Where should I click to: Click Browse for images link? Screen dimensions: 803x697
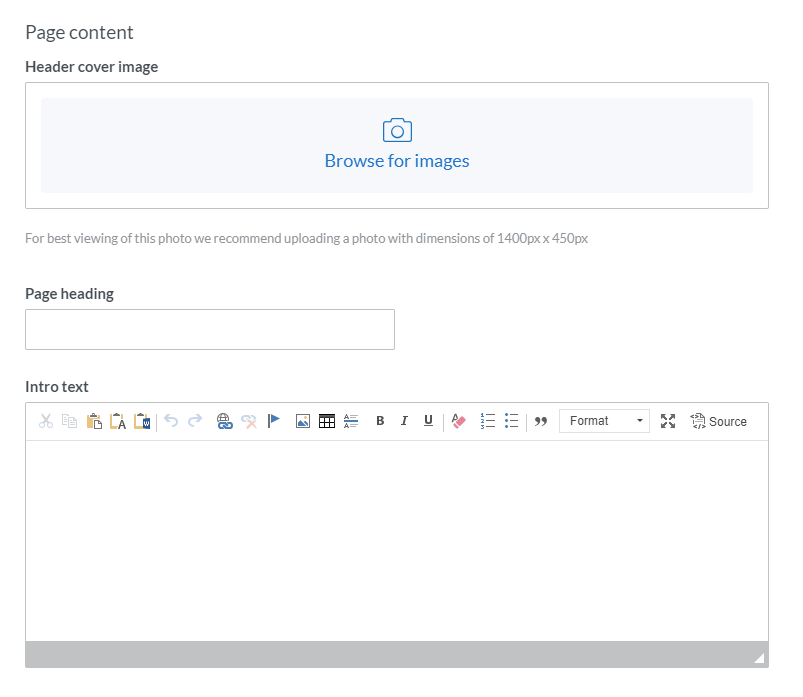[x=397, y=160]
